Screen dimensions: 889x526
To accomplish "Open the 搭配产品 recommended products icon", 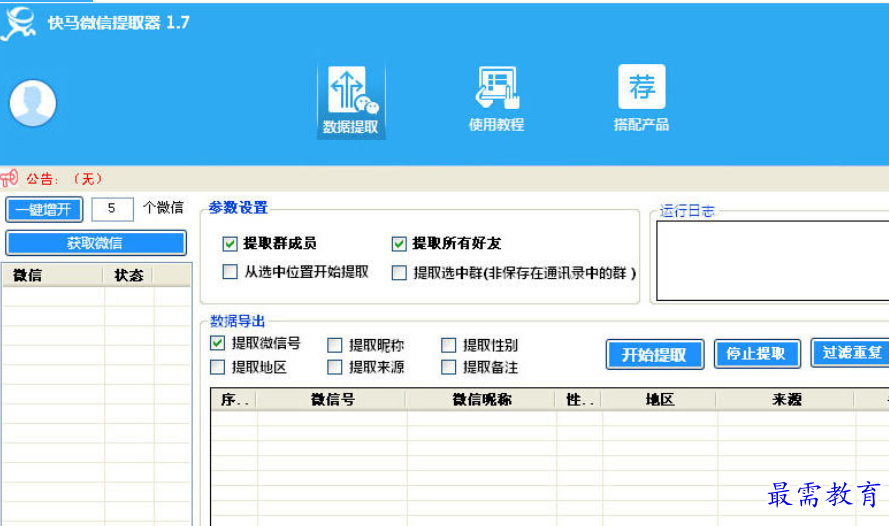I will pos(641,99).
